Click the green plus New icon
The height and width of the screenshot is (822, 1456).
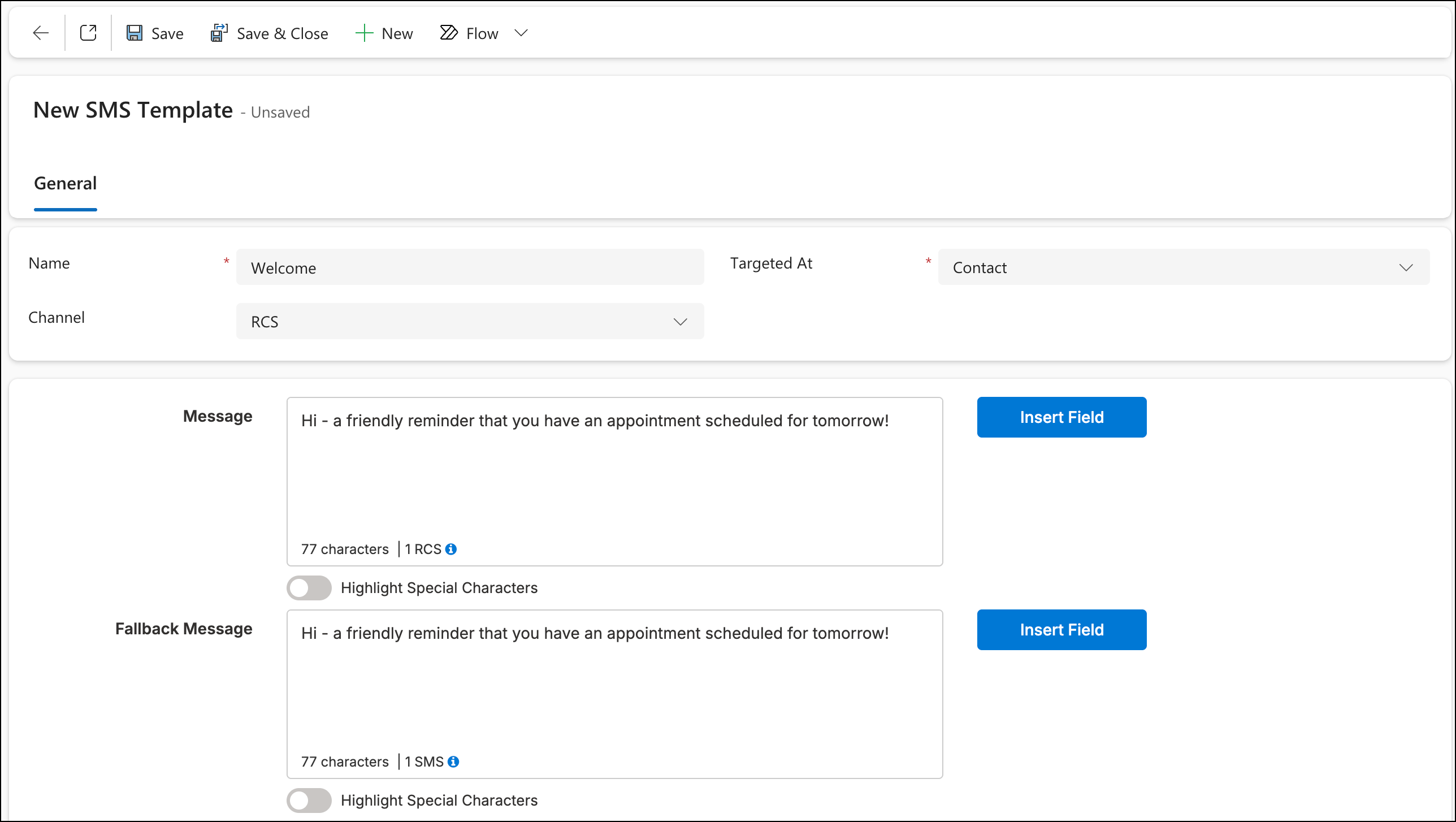point(364,33)
